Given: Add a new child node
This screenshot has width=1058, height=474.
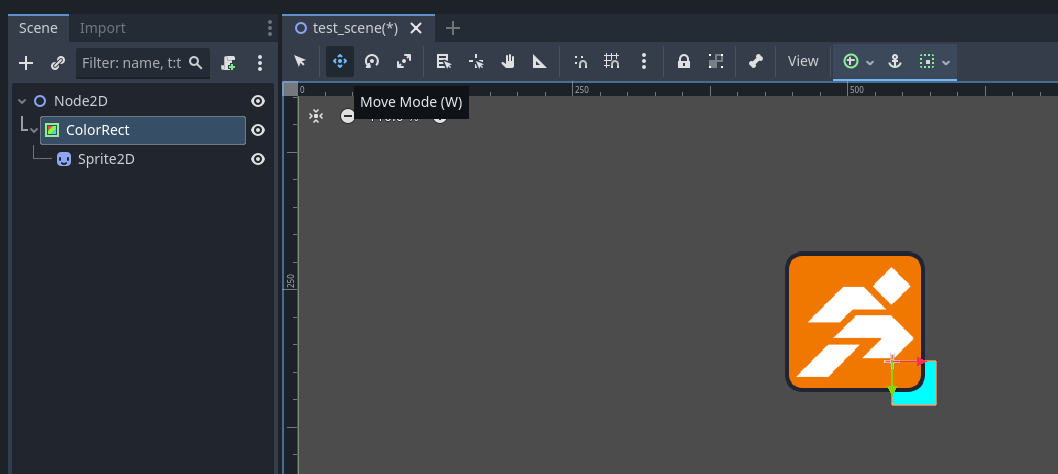Looking at the screenshot, I should 26,63.
